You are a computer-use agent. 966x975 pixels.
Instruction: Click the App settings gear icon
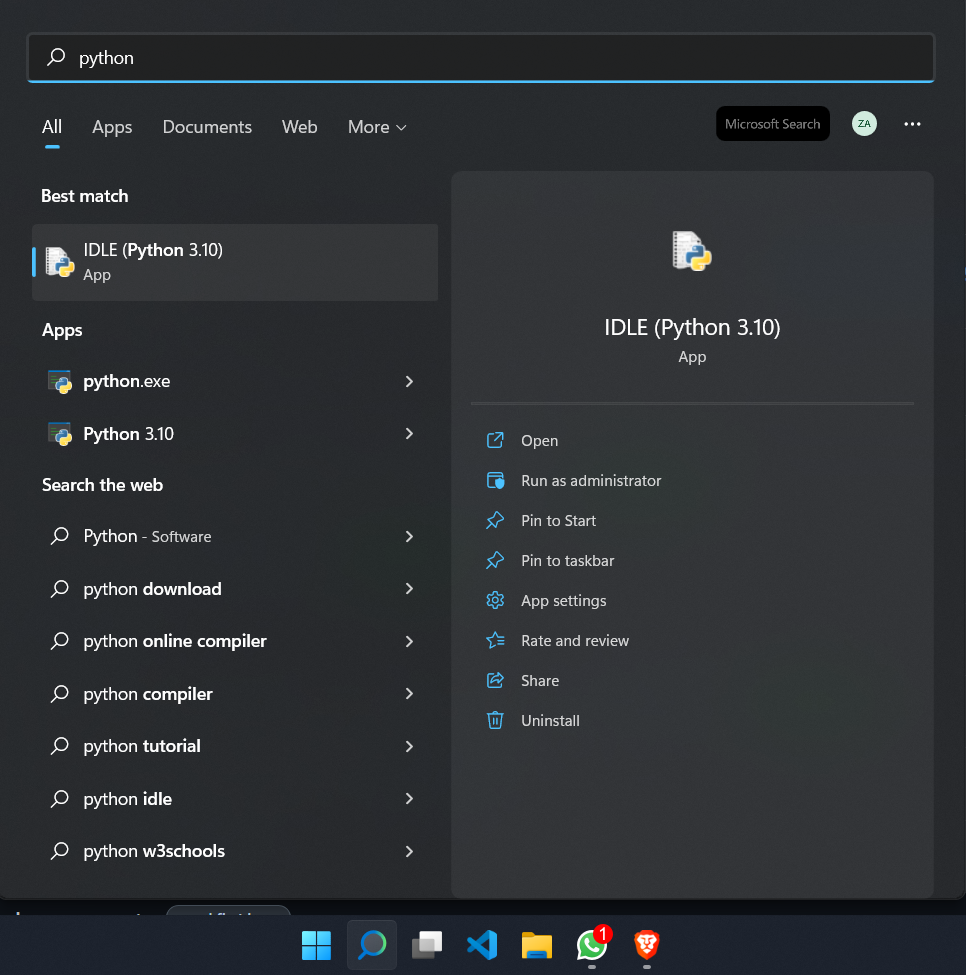495,601
